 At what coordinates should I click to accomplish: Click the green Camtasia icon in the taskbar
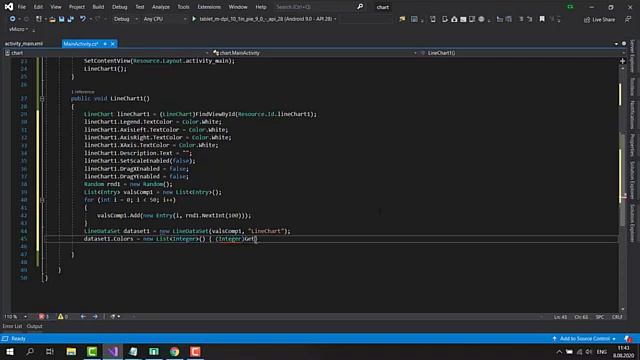click(x=92, y=351)
